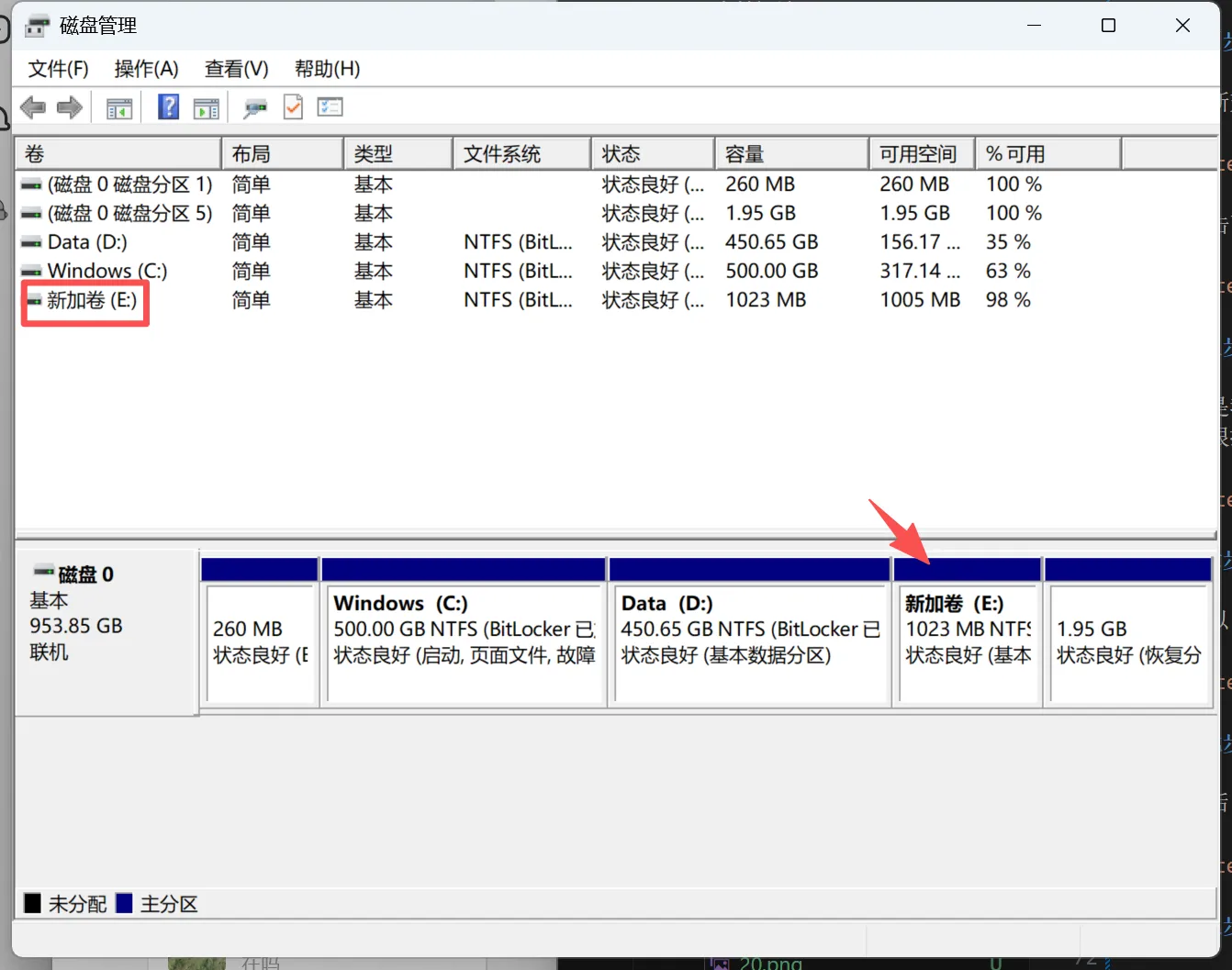Open the checklist settings toolbar icon
This screenshot has height=970, width=1232.
click(x=330, y=107)
